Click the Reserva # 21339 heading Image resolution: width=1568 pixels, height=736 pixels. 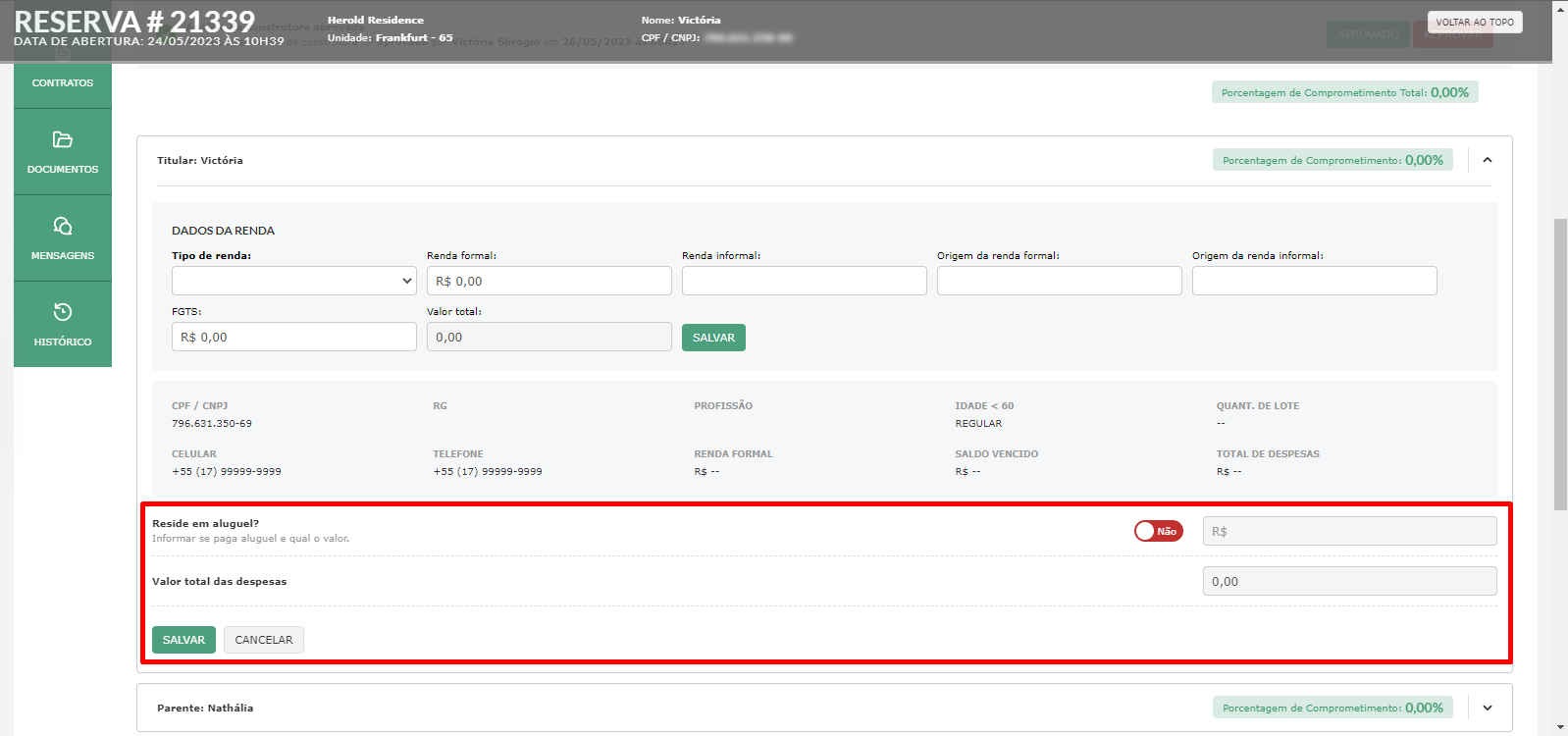pos(134,21)
